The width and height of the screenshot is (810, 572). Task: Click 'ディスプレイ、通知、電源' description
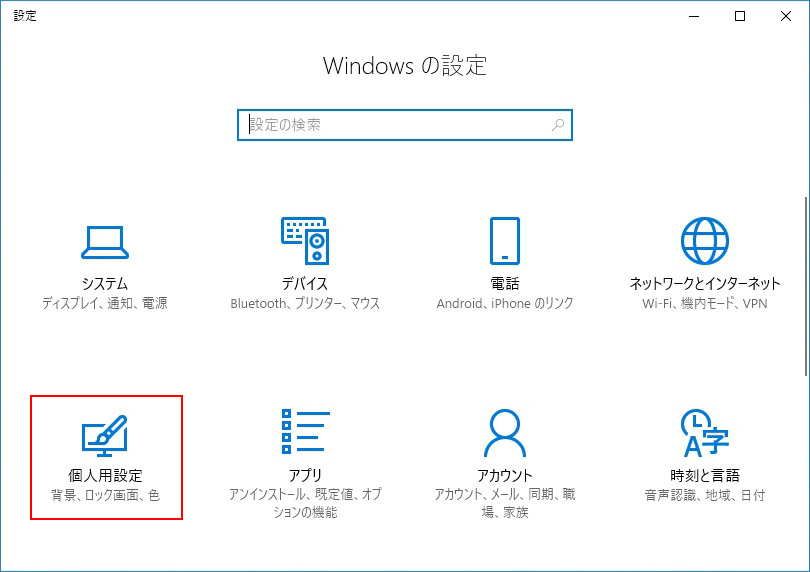[x=105, y=303]
